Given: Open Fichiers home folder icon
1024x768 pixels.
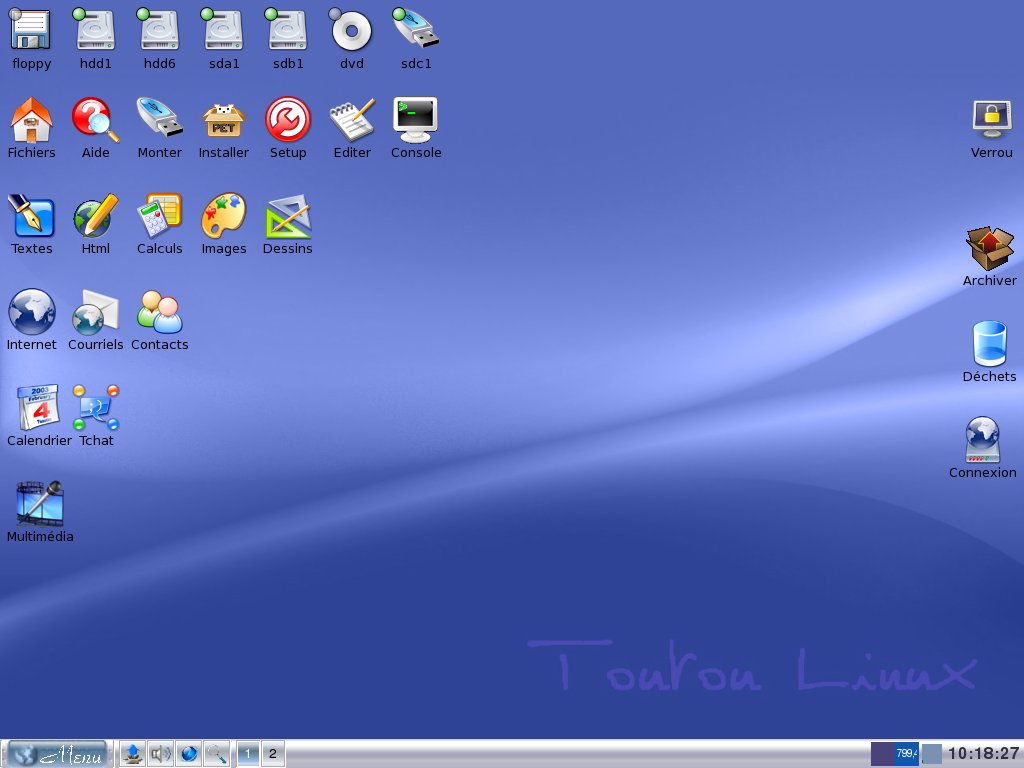Looking at the screenshot, I should (31, 120).
